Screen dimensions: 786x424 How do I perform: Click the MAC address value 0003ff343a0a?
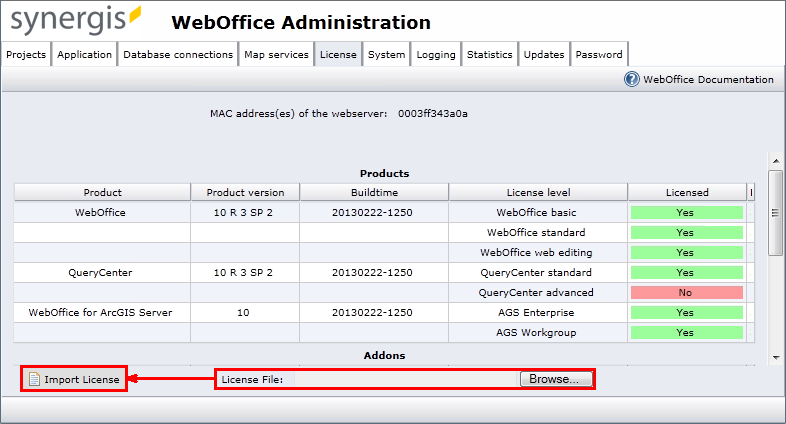pos(433,114)
